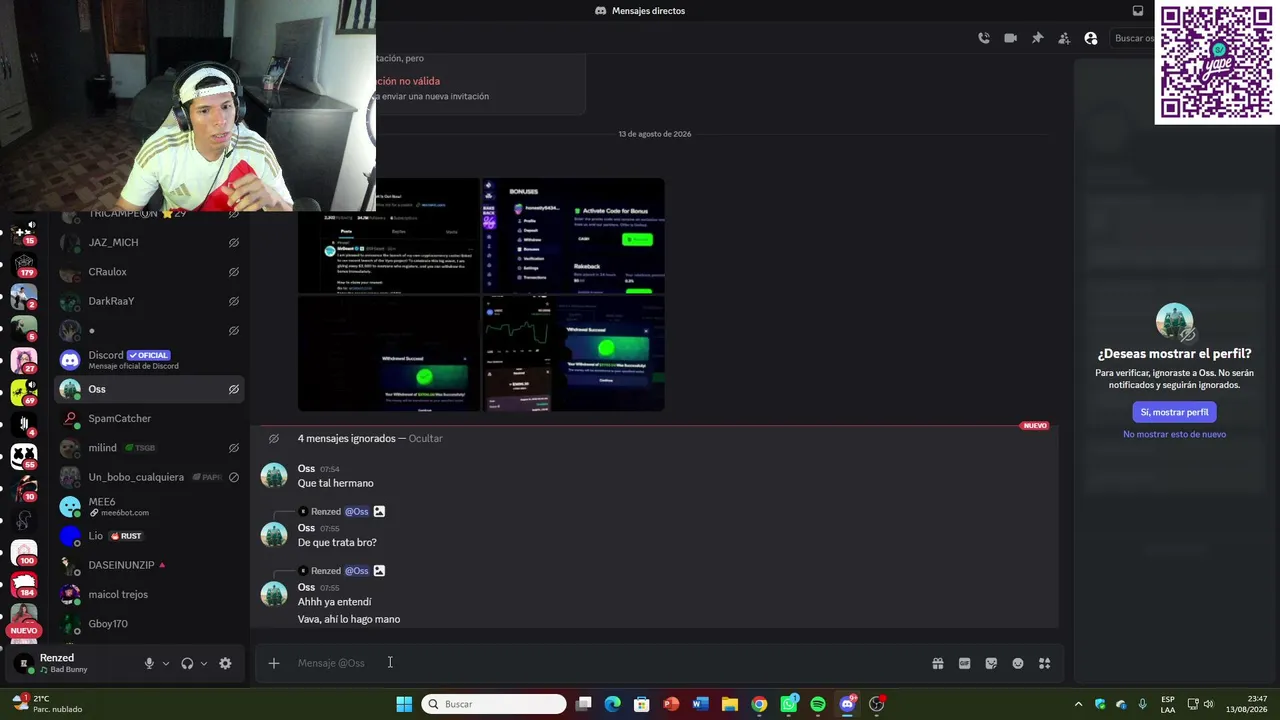Open the milind direct message
This screenshot has height=720, width=1280.
(x=149, y=448)
